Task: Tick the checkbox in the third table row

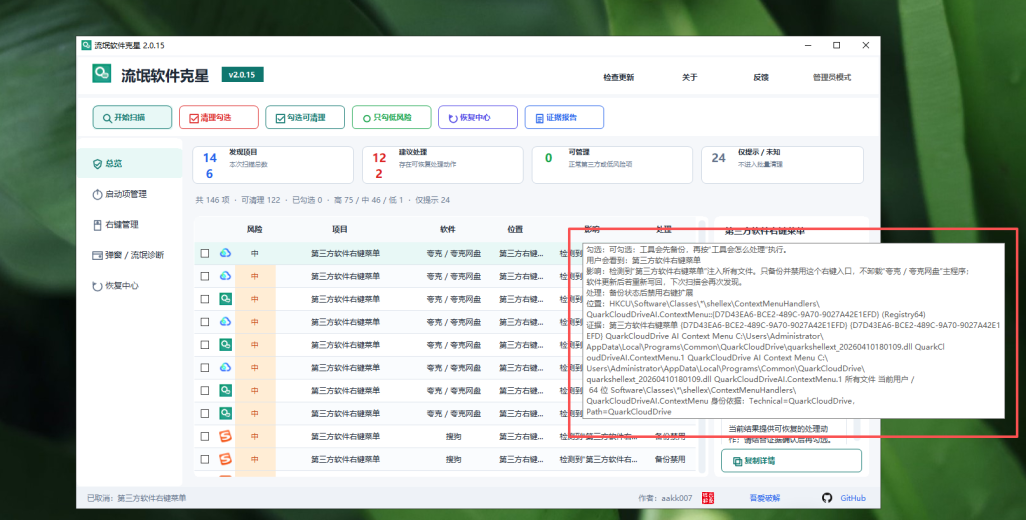Action: coord(205,299)
